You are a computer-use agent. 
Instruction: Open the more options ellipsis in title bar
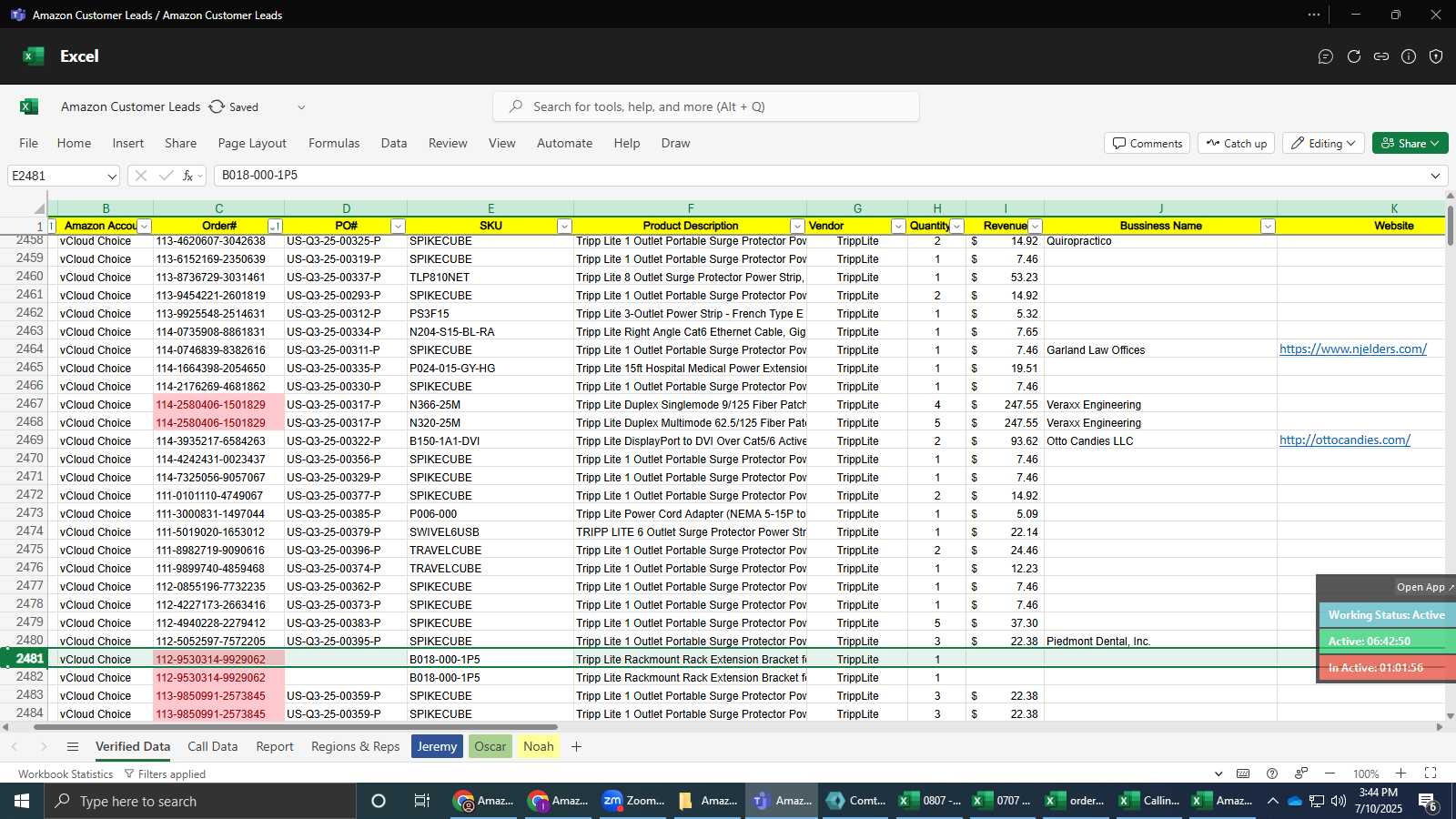[x=1314, y=15]
